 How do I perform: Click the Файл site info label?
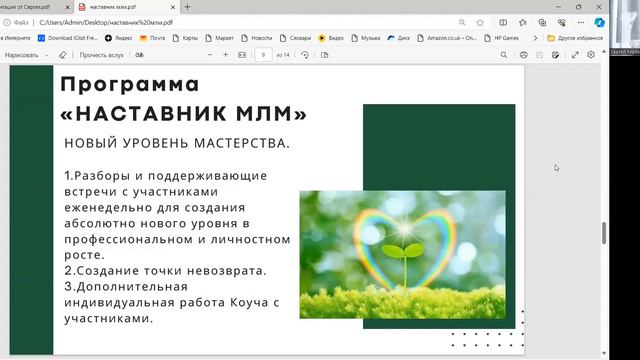(16, 22)
